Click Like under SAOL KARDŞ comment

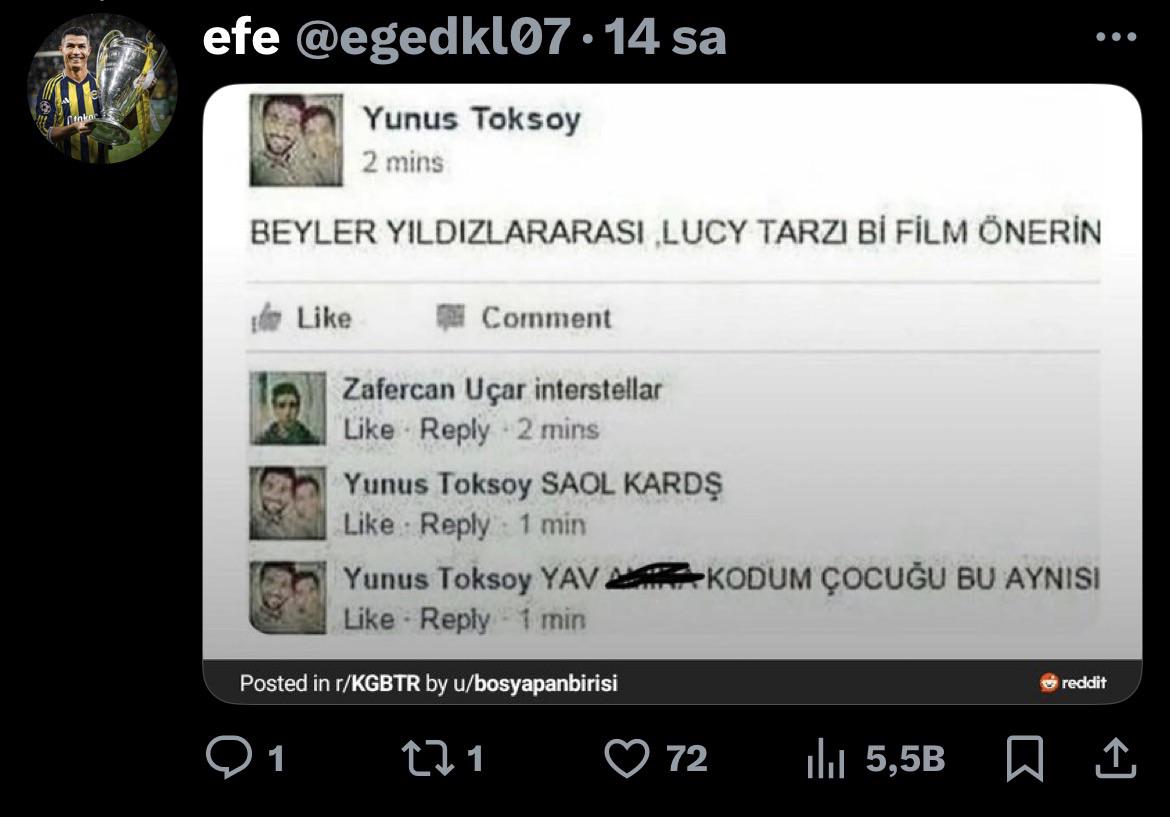[x=369, y=524]
